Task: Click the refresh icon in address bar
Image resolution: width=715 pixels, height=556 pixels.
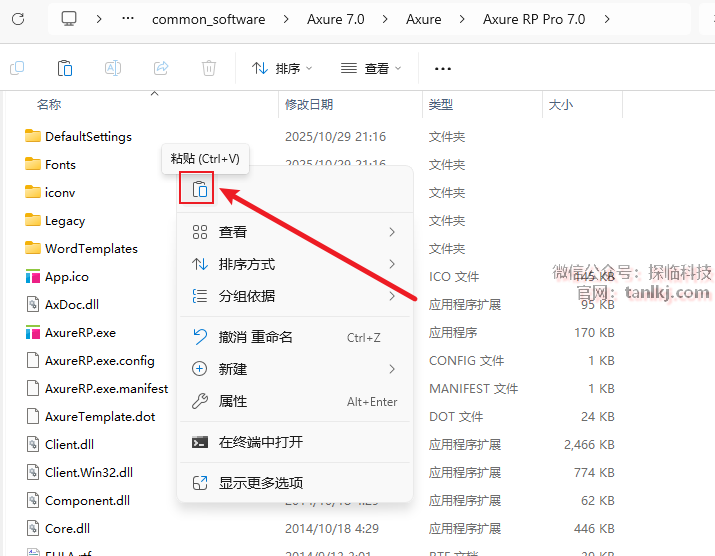Action: (x=18, y=19)
